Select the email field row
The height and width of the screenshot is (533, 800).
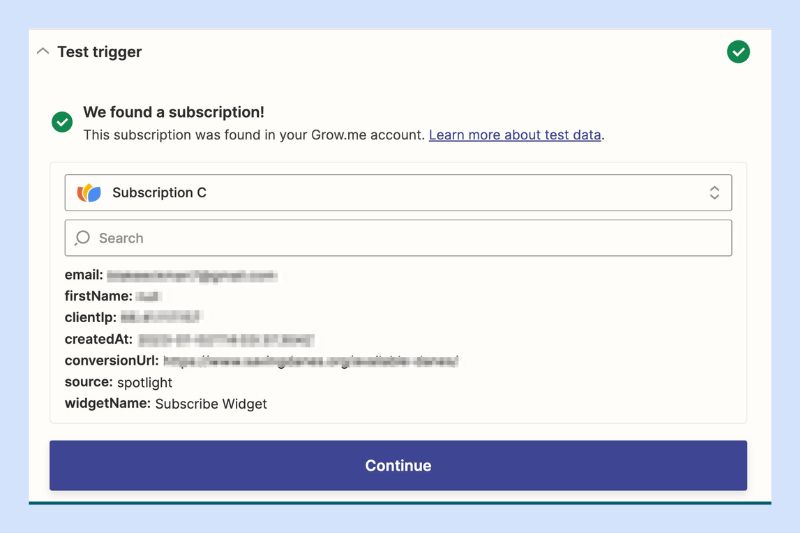tap(171, 275)
